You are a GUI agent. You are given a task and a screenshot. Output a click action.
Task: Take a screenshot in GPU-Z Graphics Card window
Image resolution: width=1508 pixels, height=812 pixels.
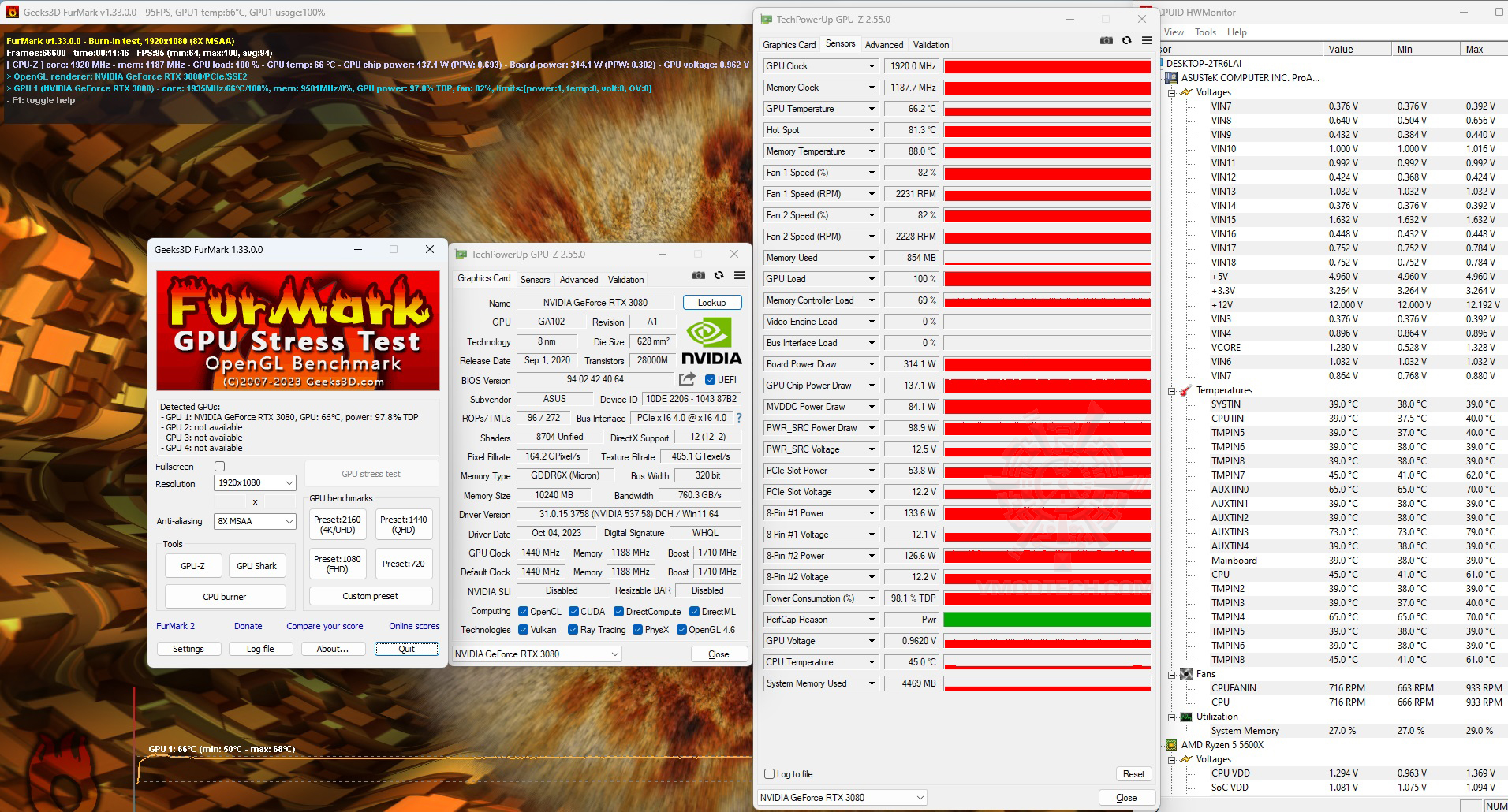(698, 276)
